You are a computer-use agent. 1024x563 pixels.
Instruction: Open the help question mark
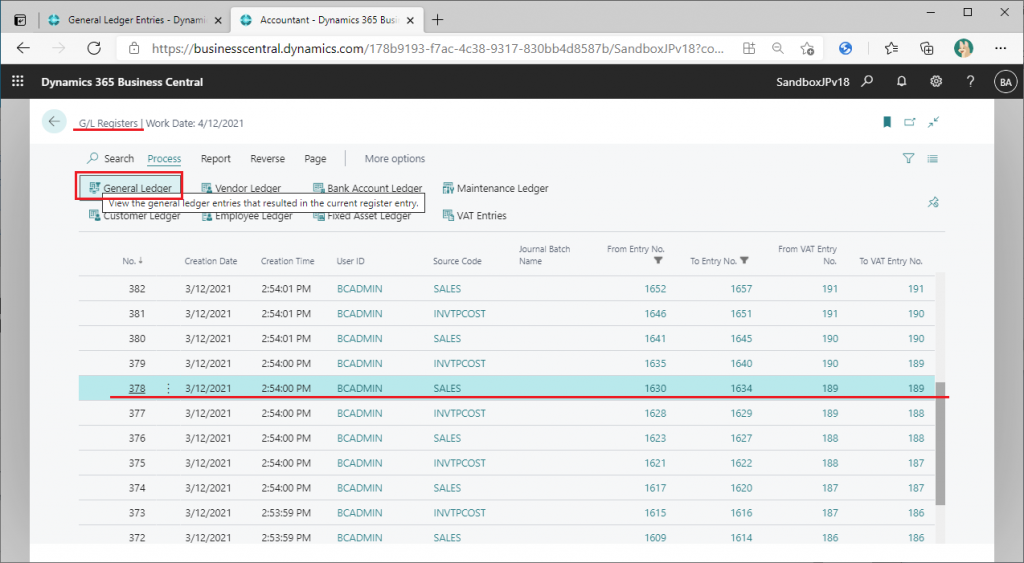pyautogui.click(x=970, y=81)
